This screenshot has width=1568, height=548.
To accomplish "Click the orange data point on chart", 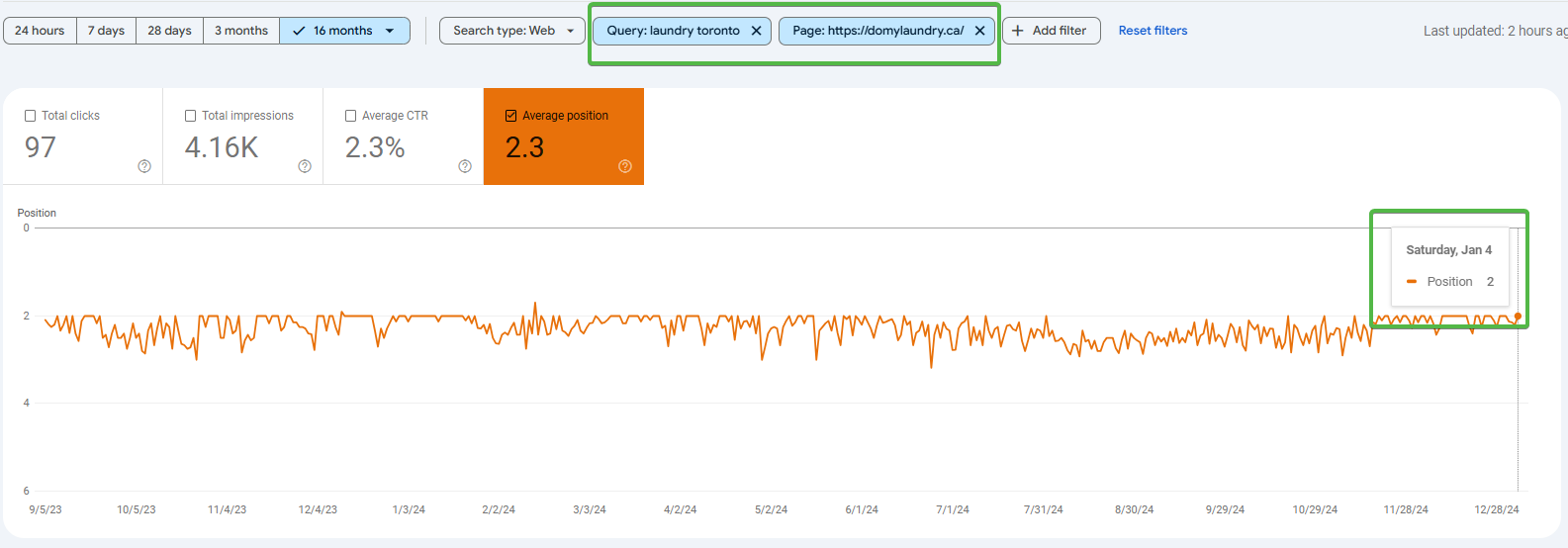I will (x=1518, y=317).
